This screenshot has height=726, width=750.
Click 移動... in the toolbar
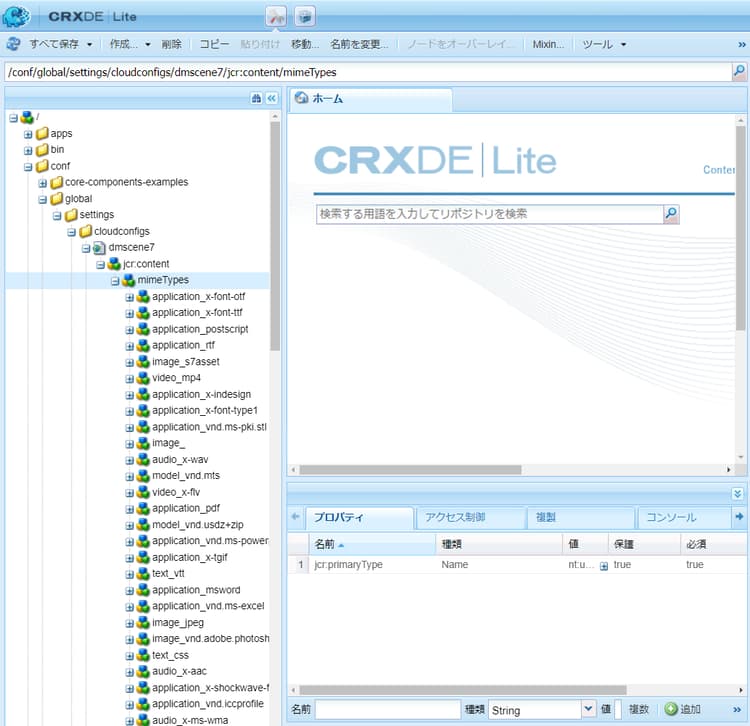point(305,44)
